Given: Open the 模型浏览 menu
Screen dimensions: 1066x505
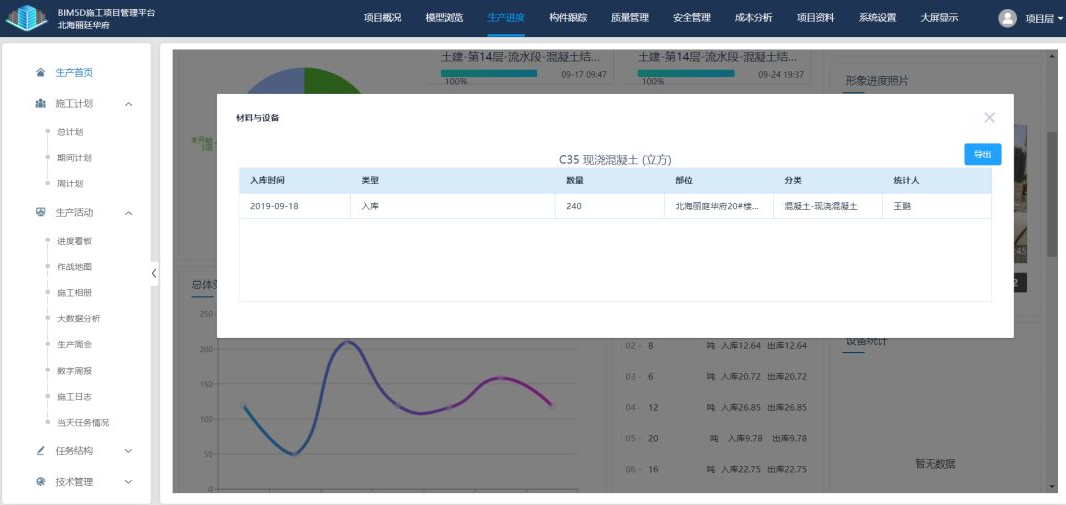Looking at the screenshot, I should coord(444,18).
